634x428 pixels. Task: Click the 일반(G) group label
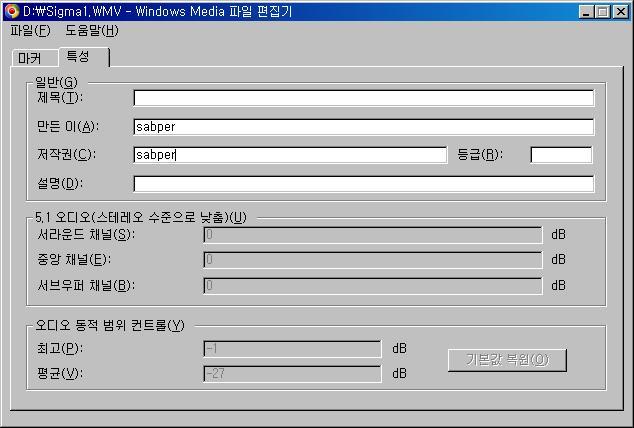(x=56, y=82)
